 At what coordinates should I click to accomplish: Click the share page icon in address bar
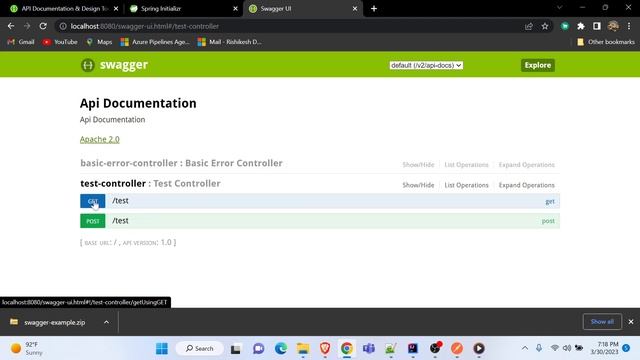coord(529,26)
